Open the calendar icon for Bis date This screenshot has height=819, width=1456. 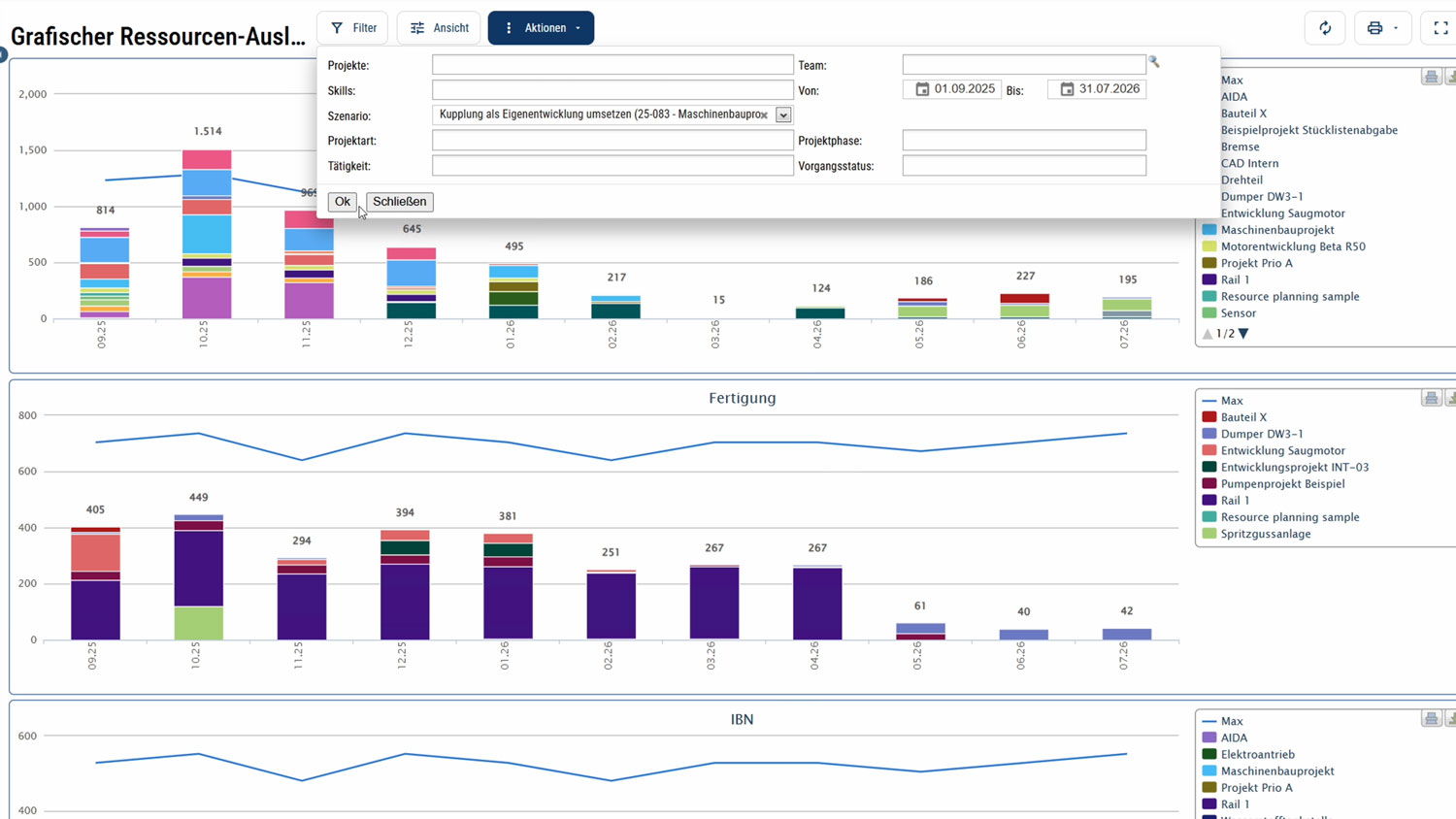[x=1067, y=89]
